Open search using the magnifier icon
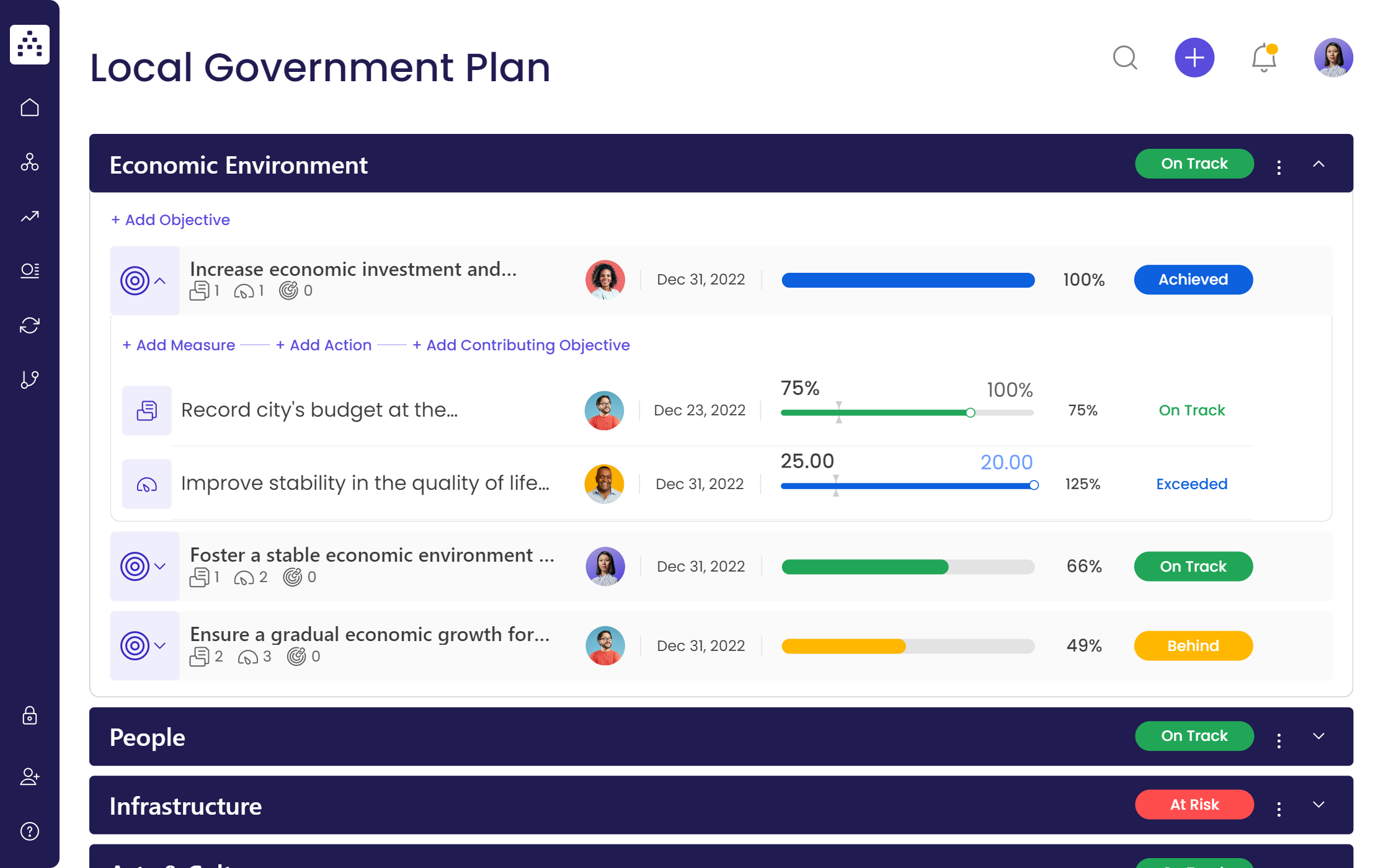1383x868 pixels. [1126, 58]
